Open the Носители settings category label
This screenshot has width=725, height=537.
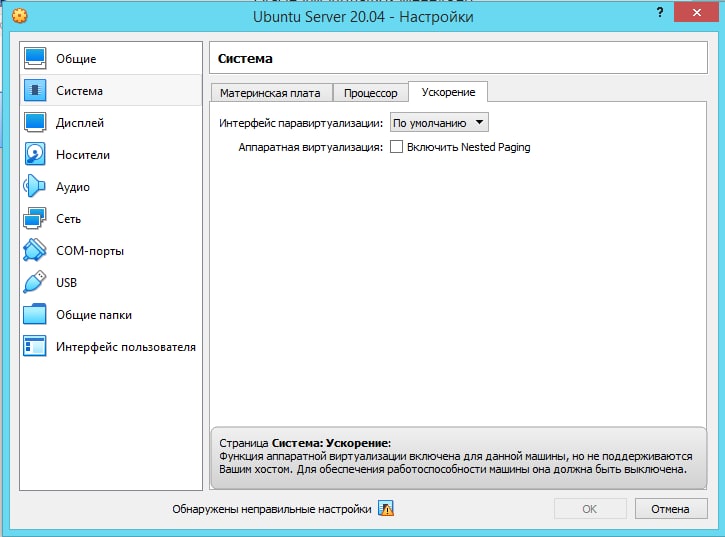[x=83, y=155]
